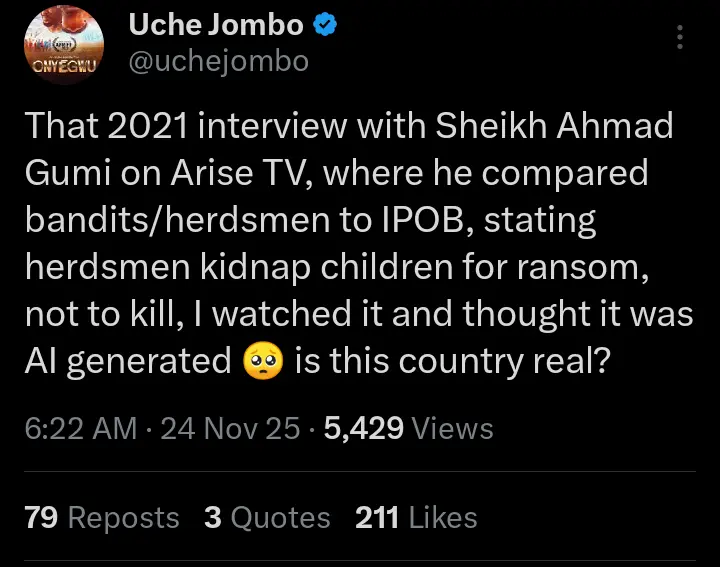
Task: Open the three-dot more options menu
Action: tap(681, 38)
